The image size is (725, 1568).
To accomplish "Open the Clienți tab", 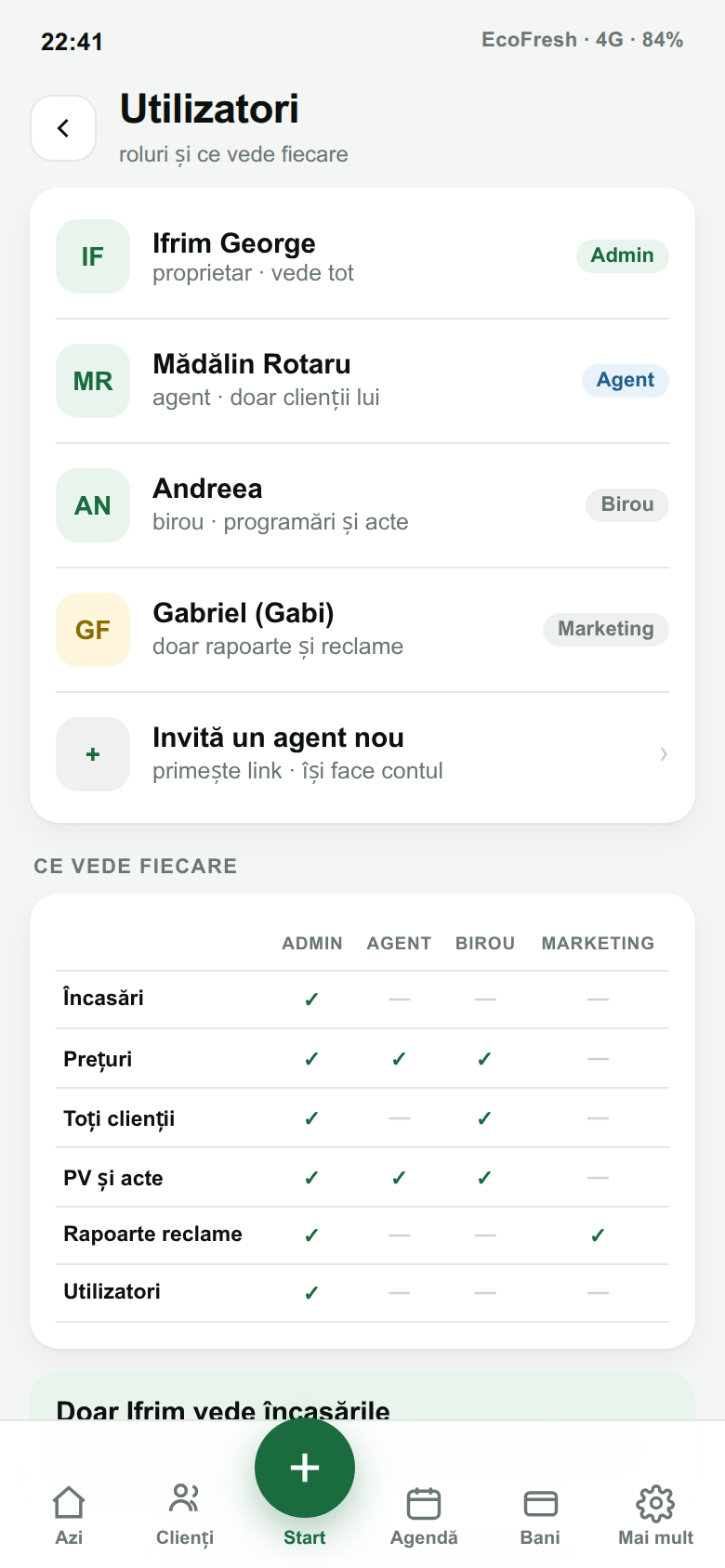I will (x=185, y=1515).
